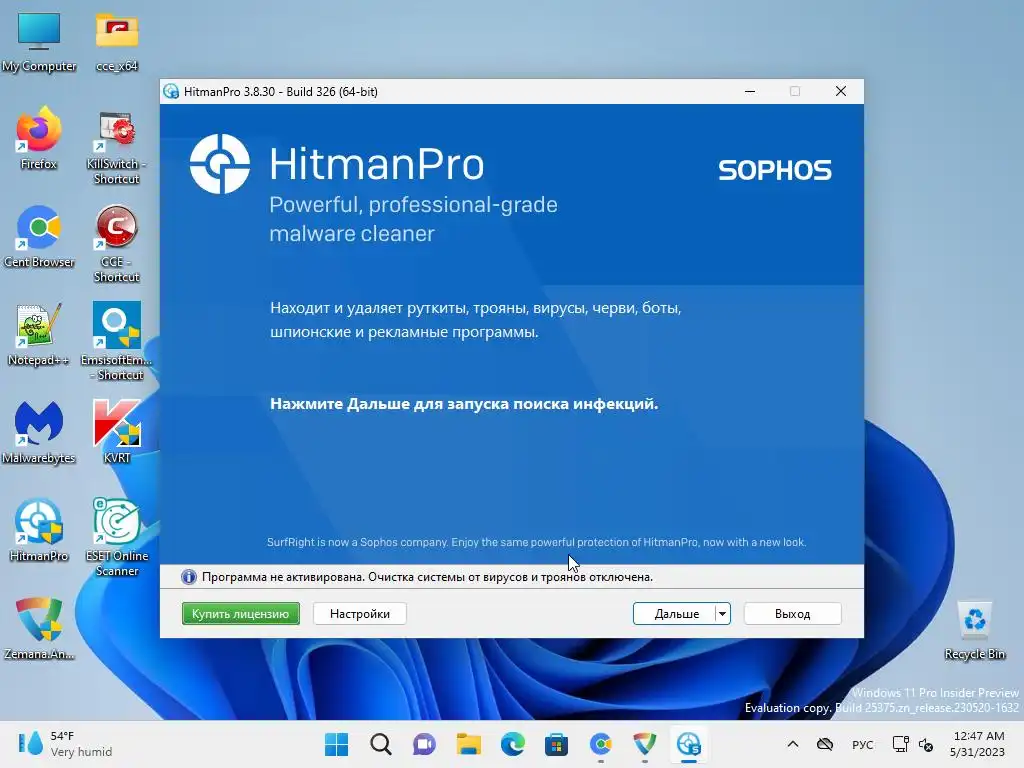This screenshot has height=768, width=1024.
Task: Open the weather widget showing 54°F
Action: tap(64, 744)
